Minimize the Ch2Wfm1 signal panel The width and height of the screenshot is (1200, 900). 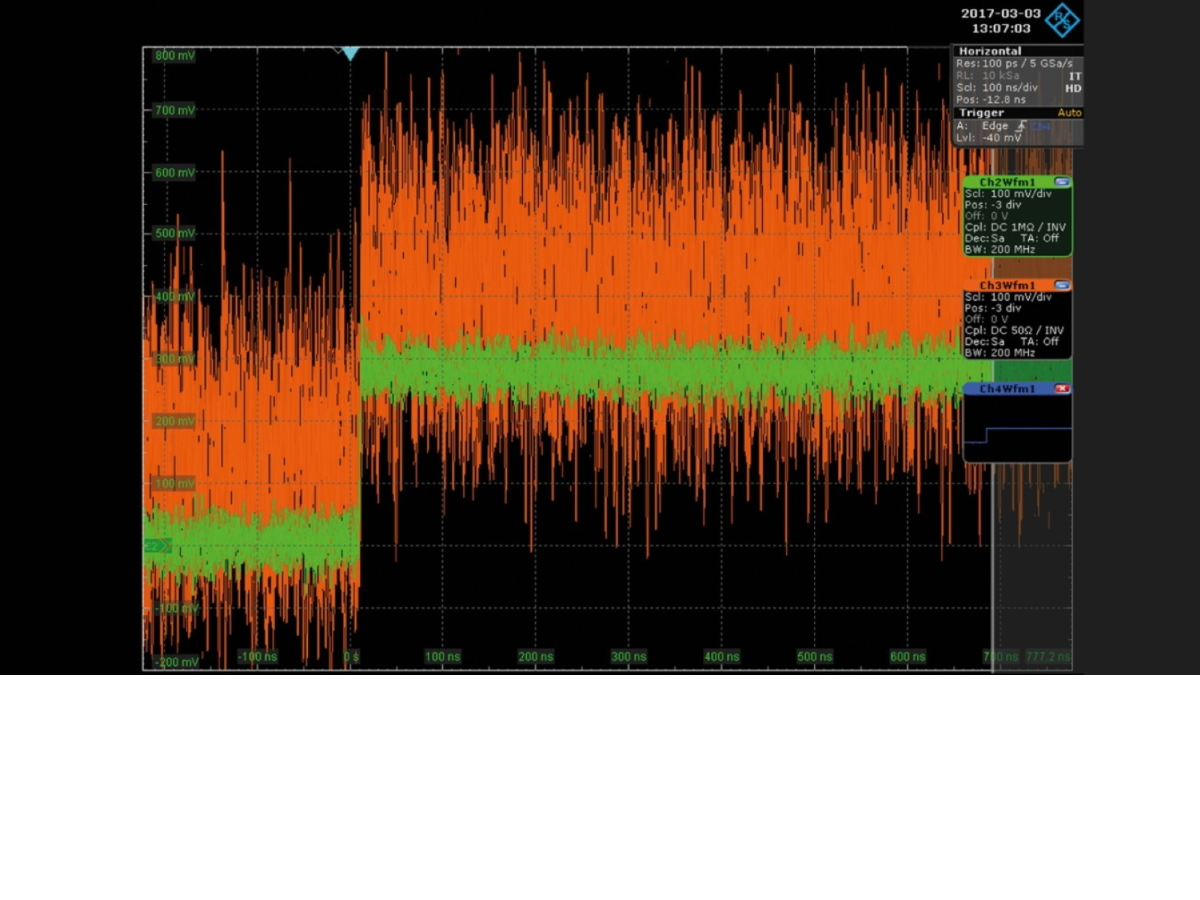point(1061,182)
